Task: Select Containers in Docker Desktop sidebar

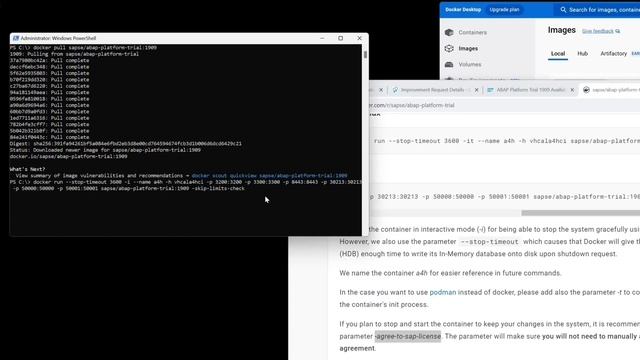Action: [472, 32]
